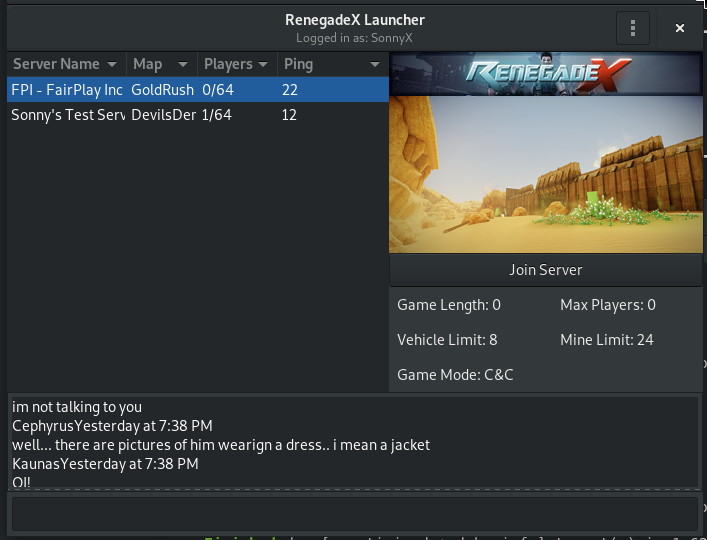Viewport: 707px width, 540px height.
Task: Close the RenegadeX Launcher window
Action: 679,28
